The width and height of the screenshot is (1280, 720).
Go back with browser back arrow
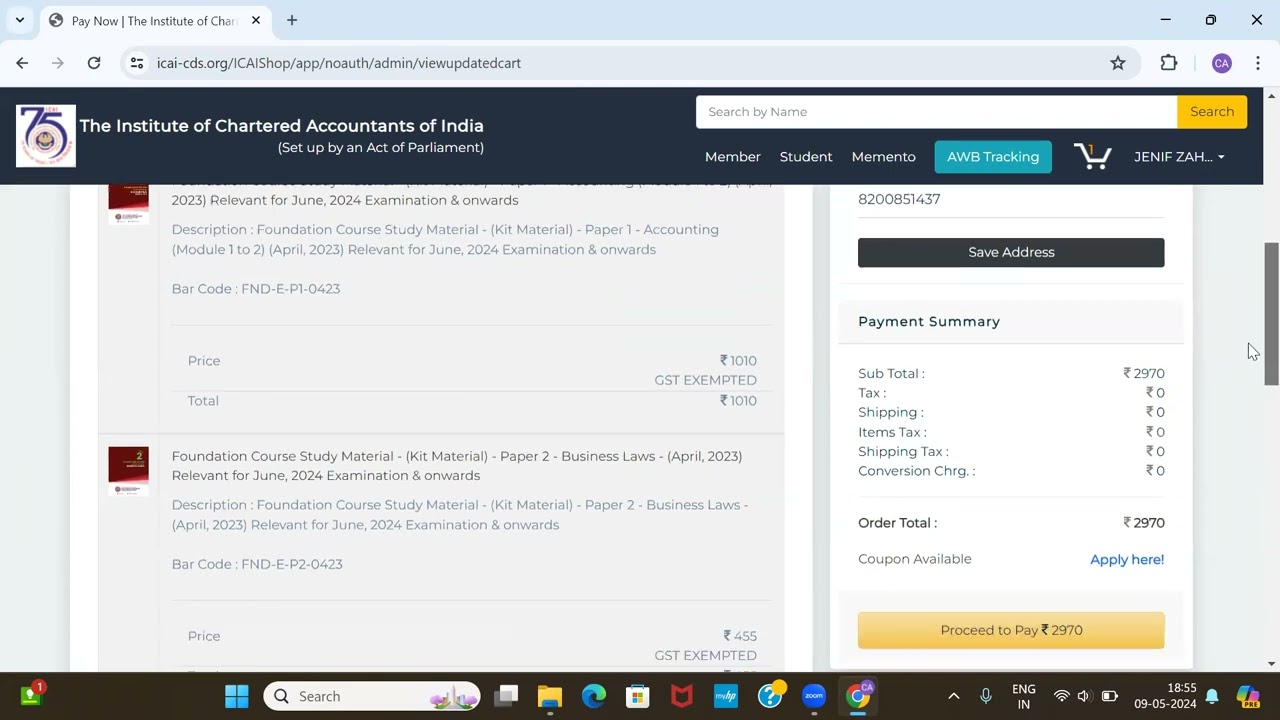tap(22, 63)
